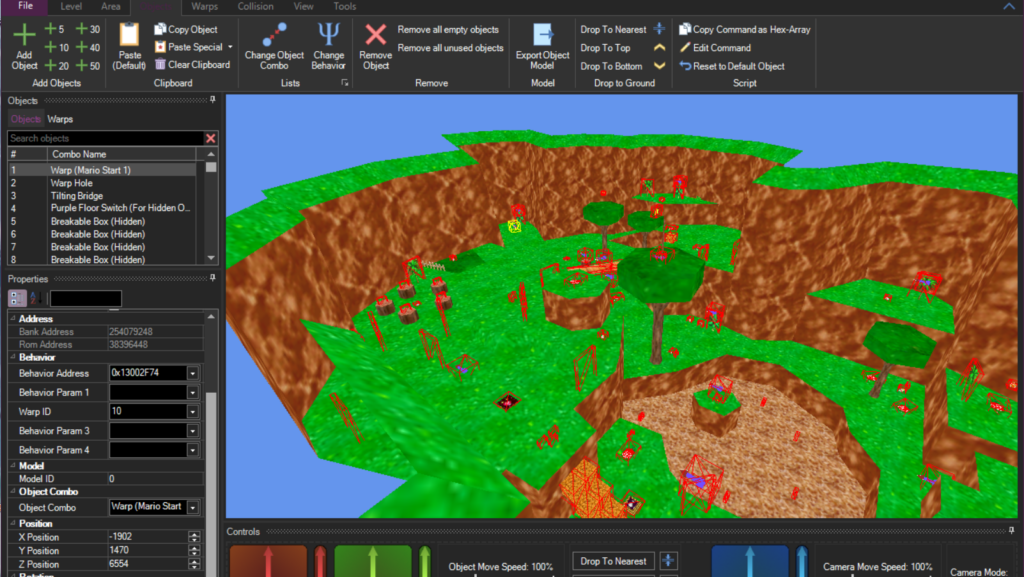Click Drop To Nearest button in Controls
The height and width of the screenshot is (577, 1024).
(613, 561)
